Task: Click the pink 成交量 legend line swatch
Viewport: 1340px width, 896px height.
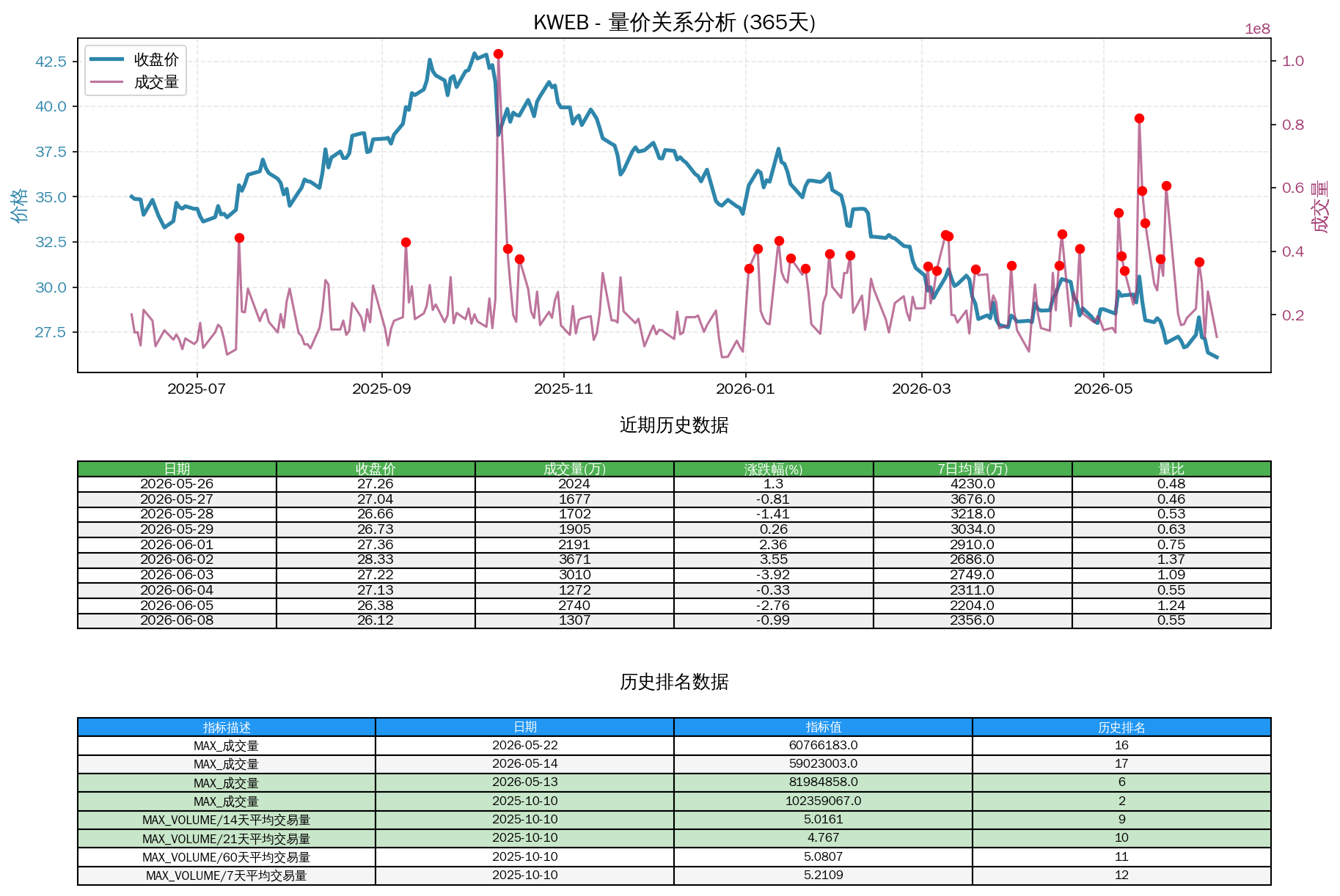Action: (x=107, y=81)
